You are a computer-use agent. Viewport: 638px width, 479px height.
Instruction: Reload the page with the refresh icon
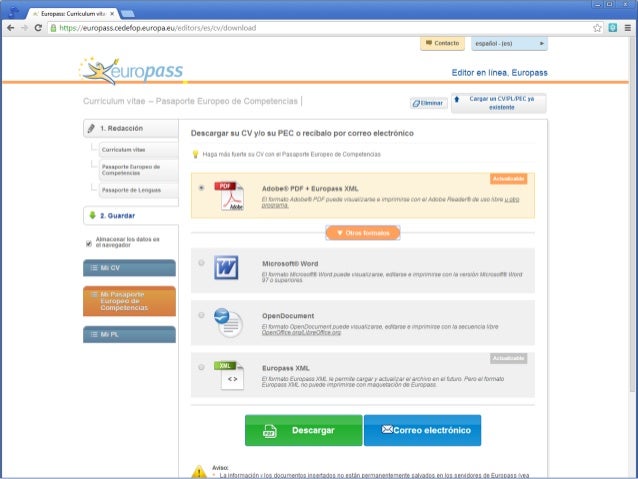(38, 28)
